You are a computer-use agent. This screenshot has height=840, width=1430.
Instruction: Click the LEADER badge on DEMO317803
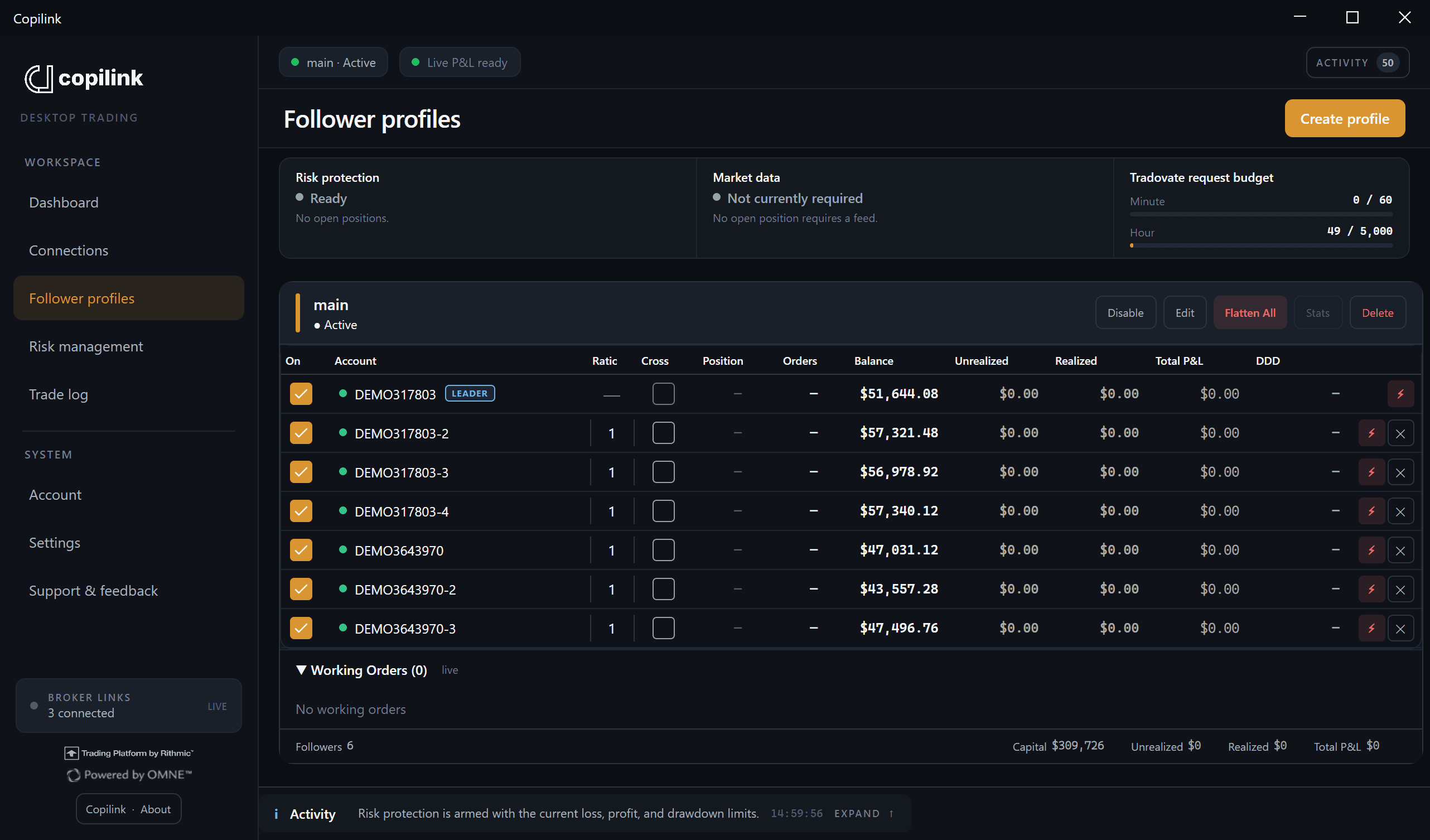(x=470, y=393)
